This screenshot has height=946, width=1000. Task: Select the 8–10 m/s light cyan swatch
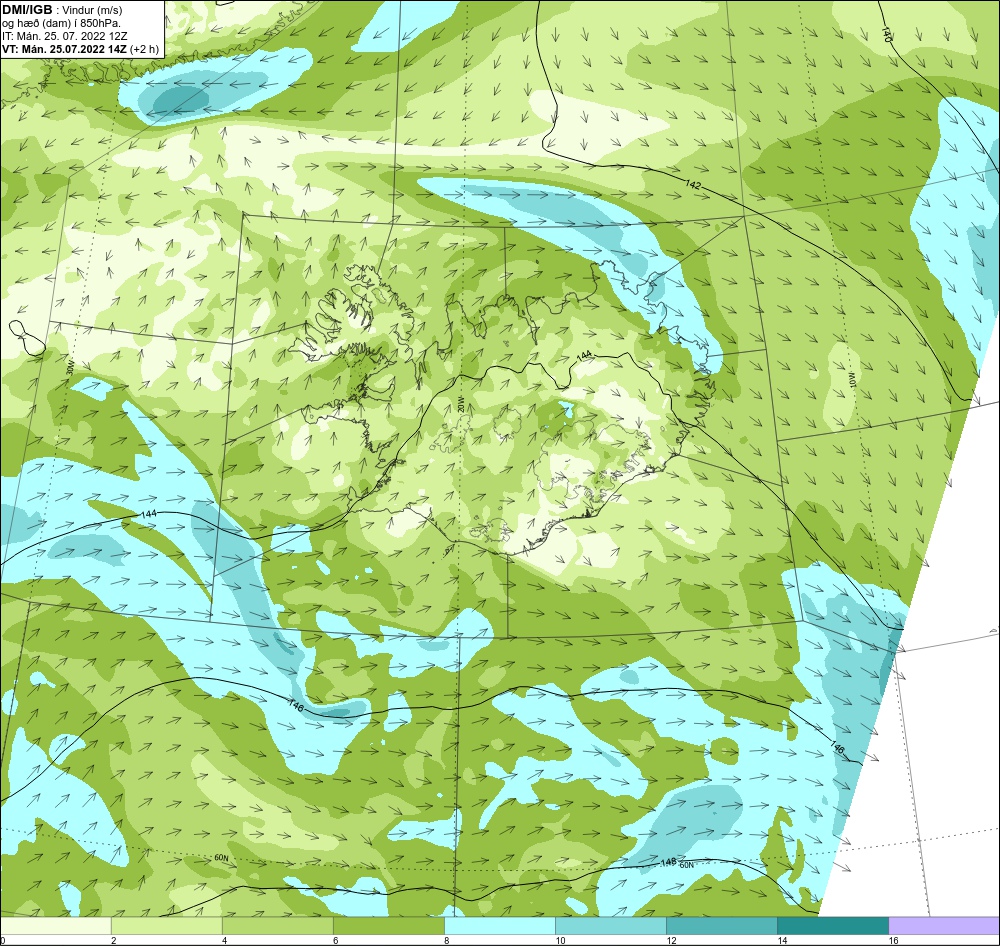coord(500,925)
